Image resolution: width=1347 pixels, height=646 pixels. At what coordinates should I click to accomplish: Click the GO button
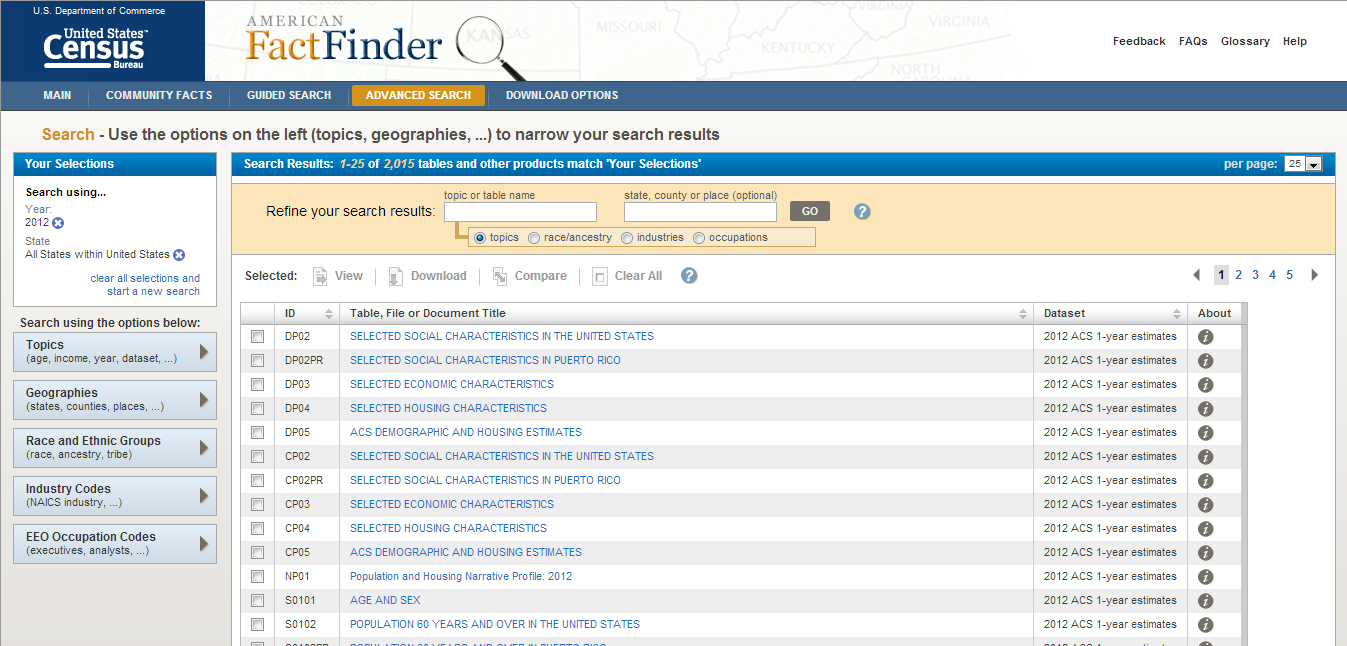[x=810, y=212]
